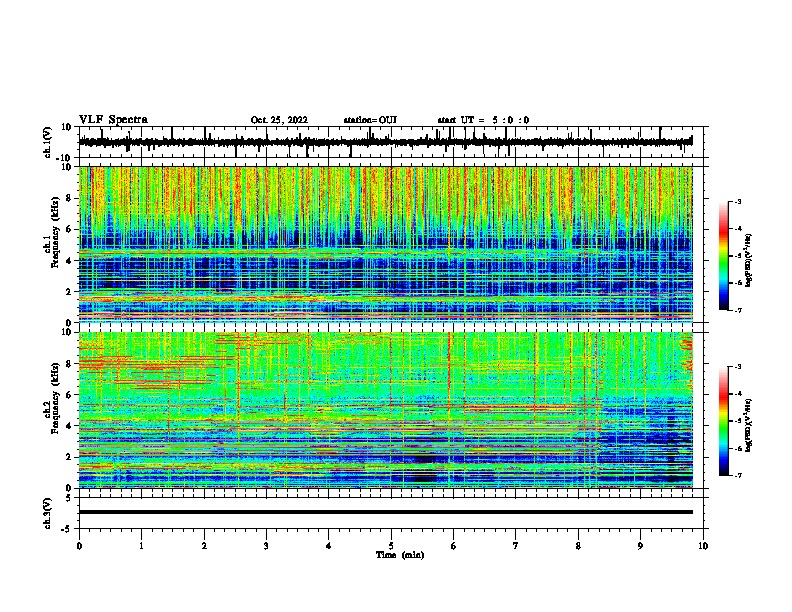Click the 'ch.1(V)' waveform axis label

pyautogui.click(x=48, y=142)
